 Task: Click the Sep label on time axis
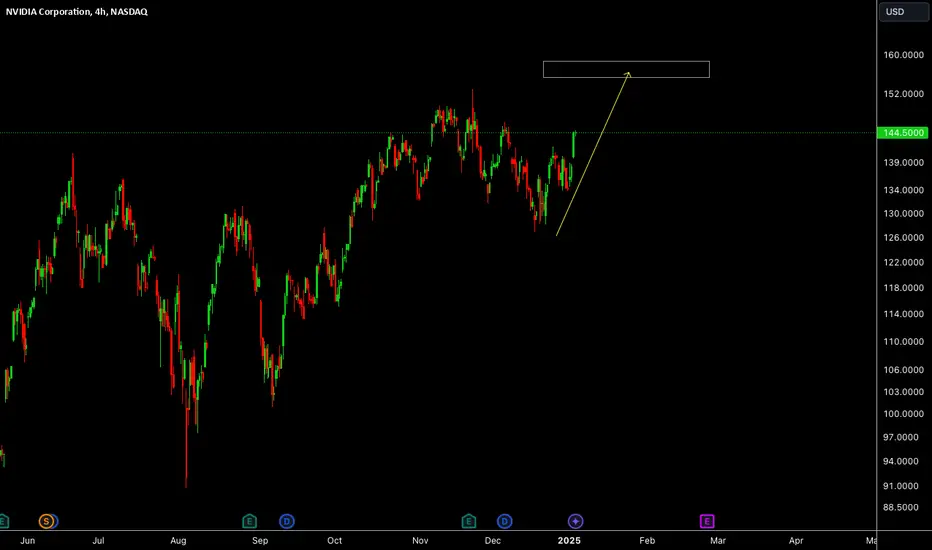point(260,540)
